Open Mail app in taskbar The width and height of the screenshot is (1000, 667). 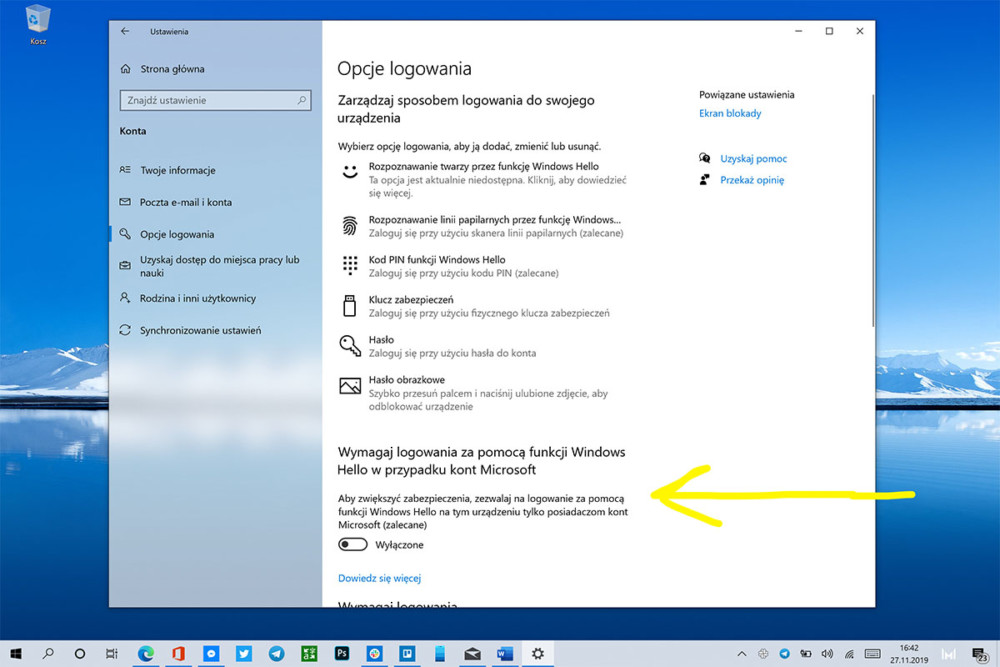[473, 654]
